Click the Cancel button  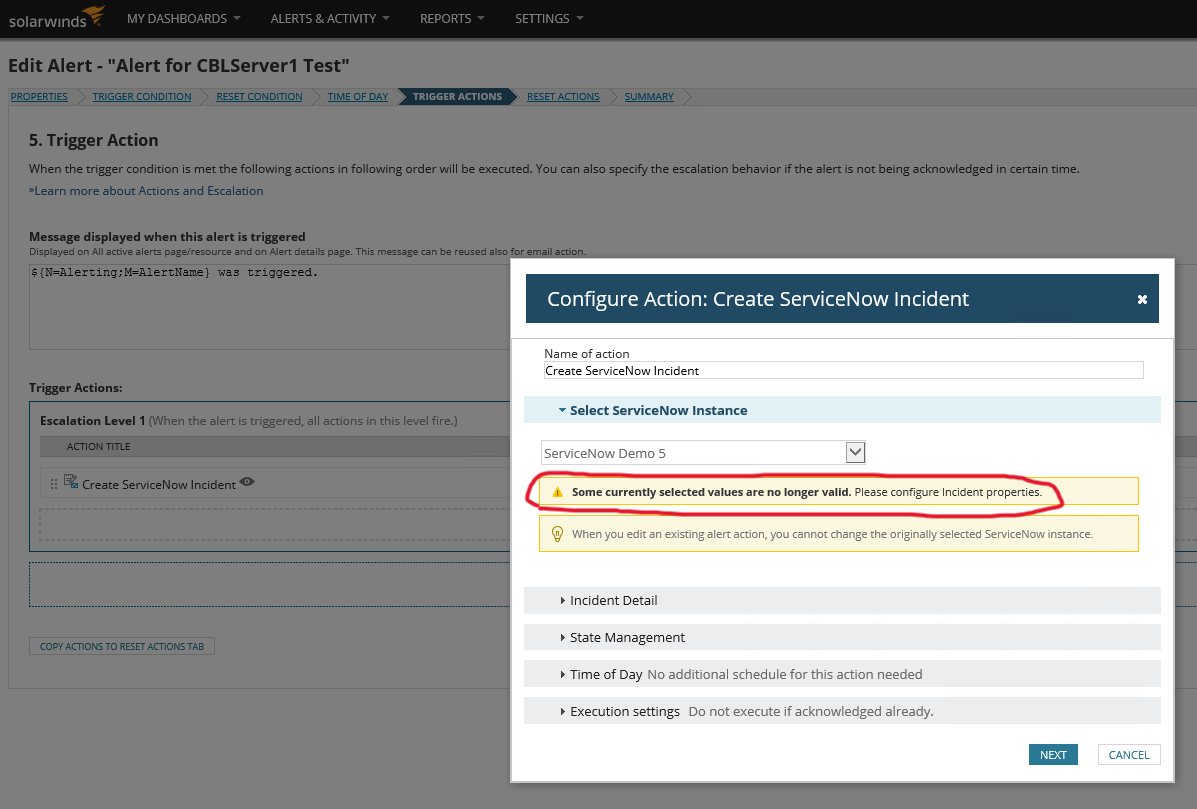1129,754
